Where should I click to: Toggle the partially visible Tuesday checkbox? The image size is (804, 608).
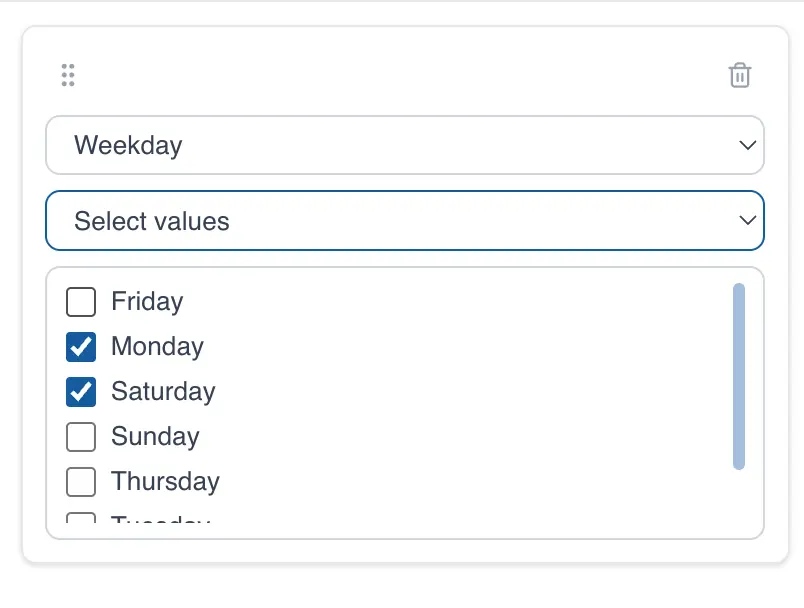point(80,521)
